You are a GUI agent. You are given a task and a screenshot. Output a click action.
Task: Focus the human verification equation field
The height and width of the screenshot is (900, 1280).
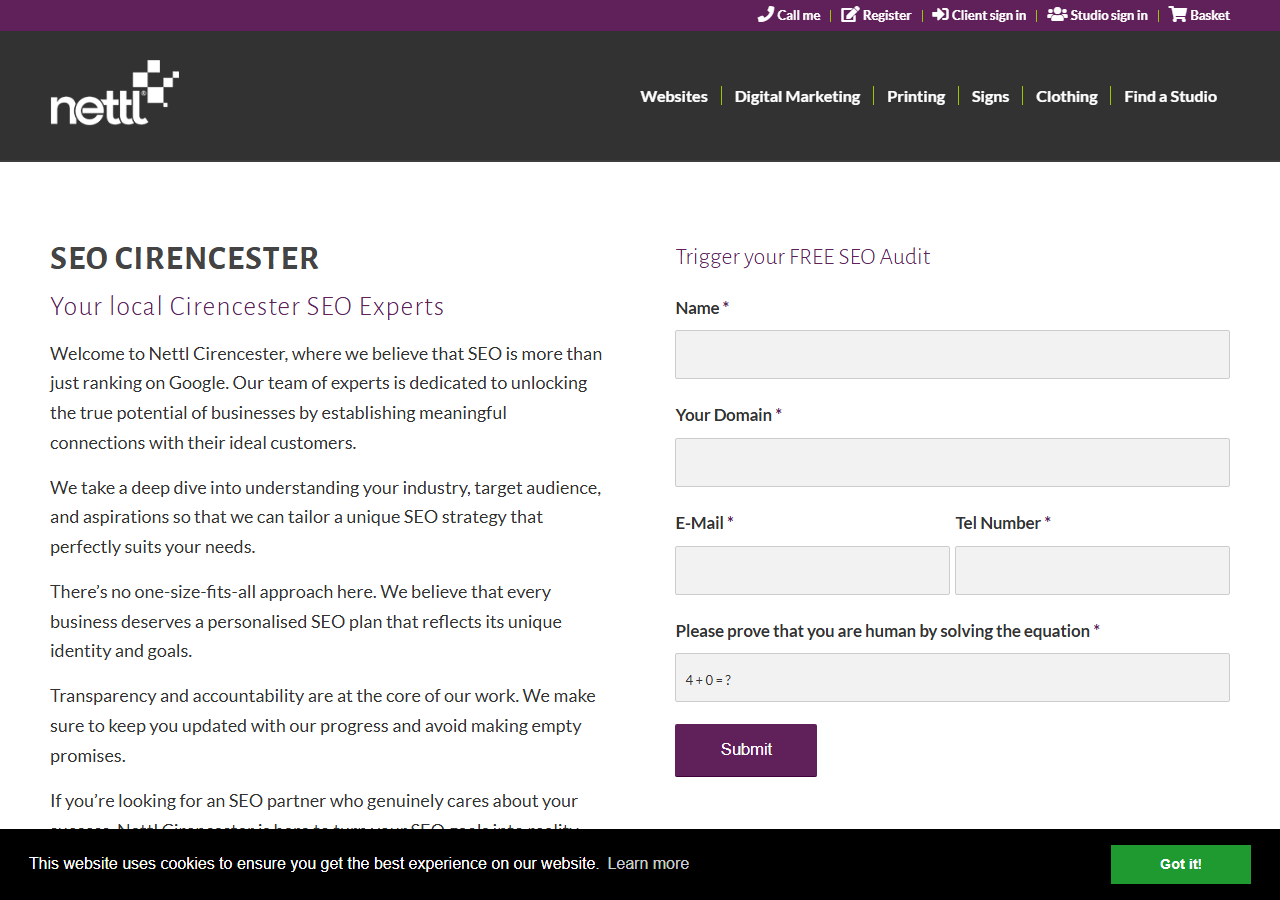click(x=952, y=677)
